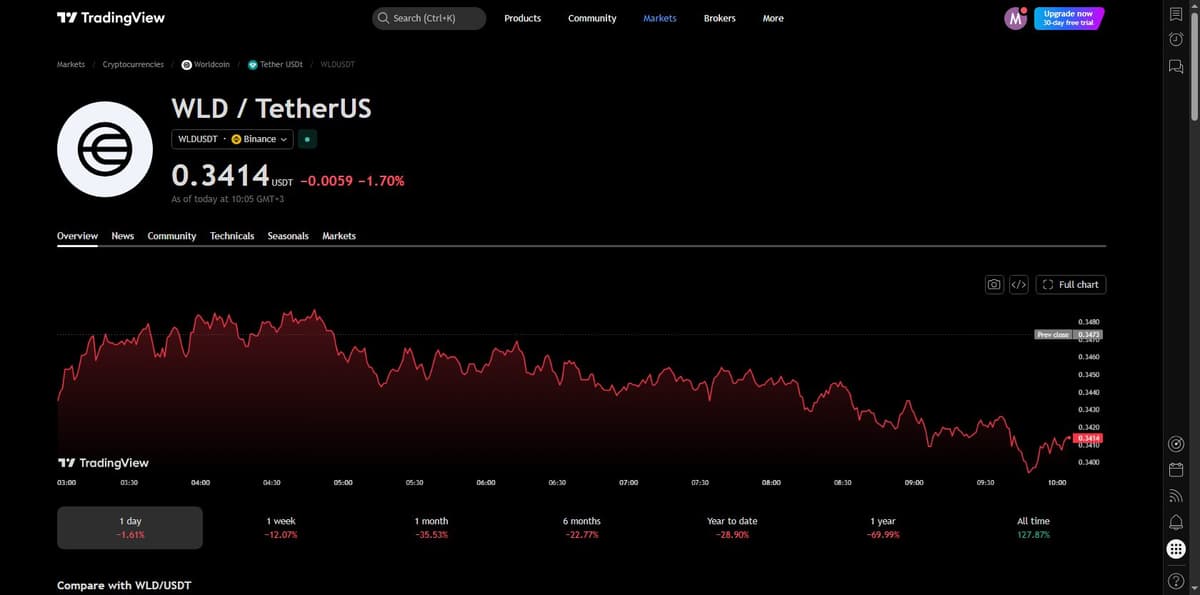Open the Brokers menu
This screenshot has height=595, width=1200.
tap(719, 18)
